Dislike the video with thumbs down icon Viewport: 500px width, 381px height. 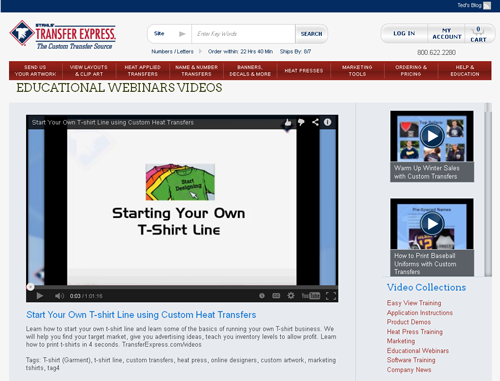click(x=301, y=122)
